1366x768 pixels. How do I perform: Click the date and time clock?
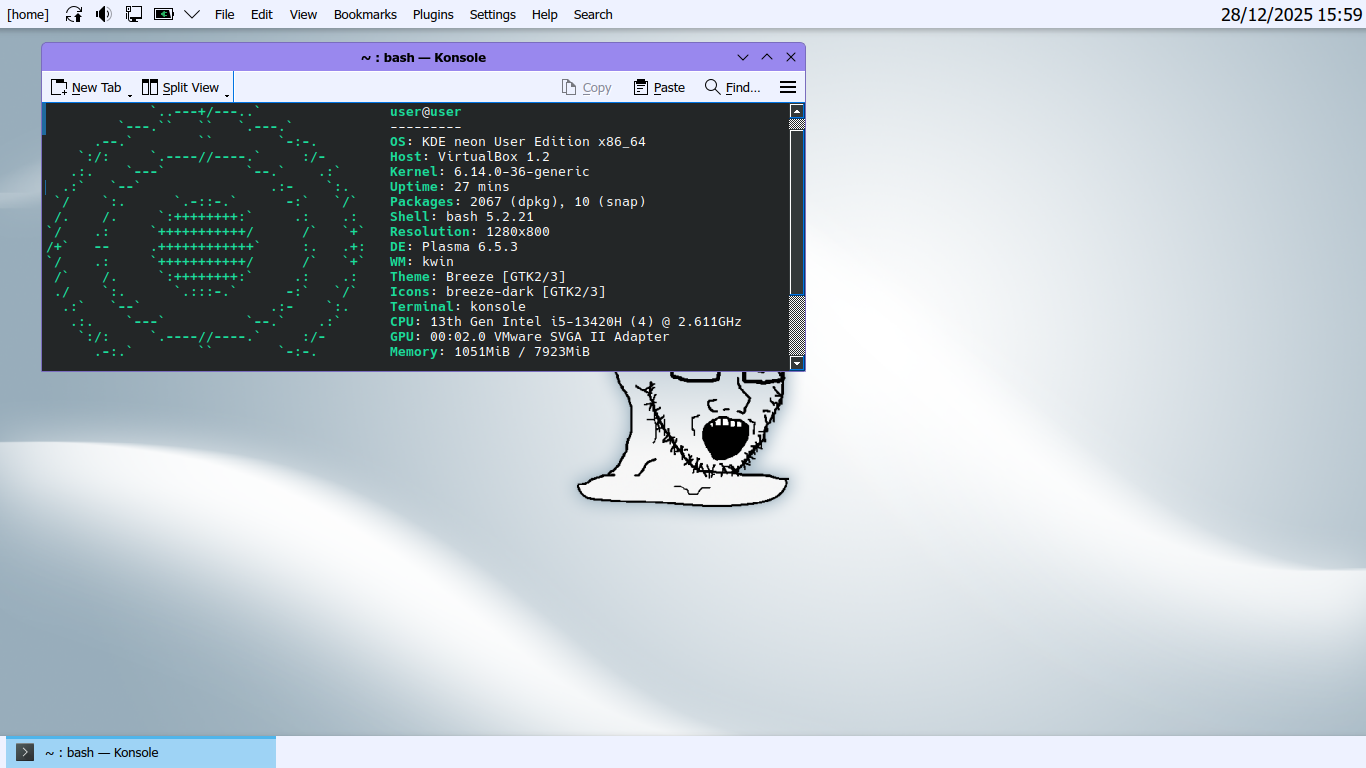(1291, 14)
